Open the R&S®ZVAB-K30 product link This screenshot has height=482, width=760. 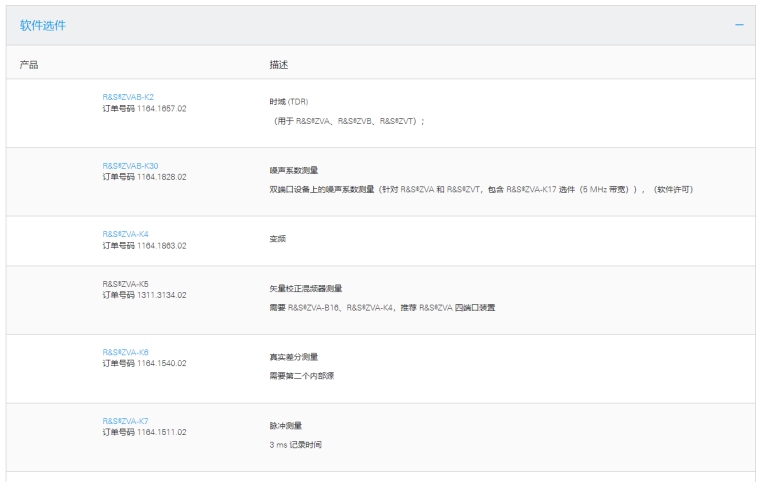tap(130, 166)
